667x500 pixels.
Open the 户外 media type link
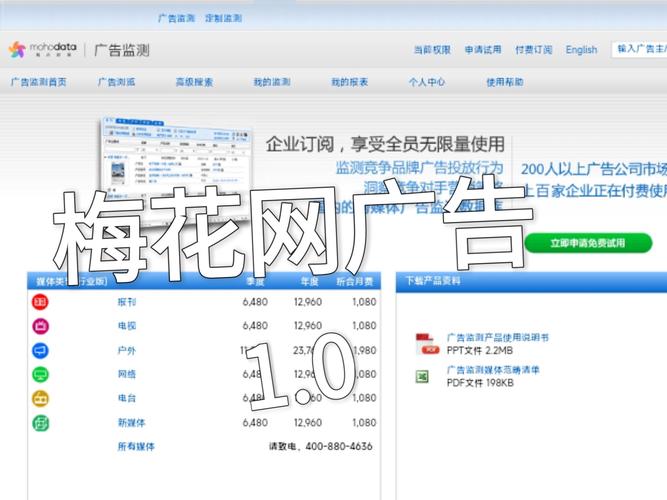click(127, 350)
